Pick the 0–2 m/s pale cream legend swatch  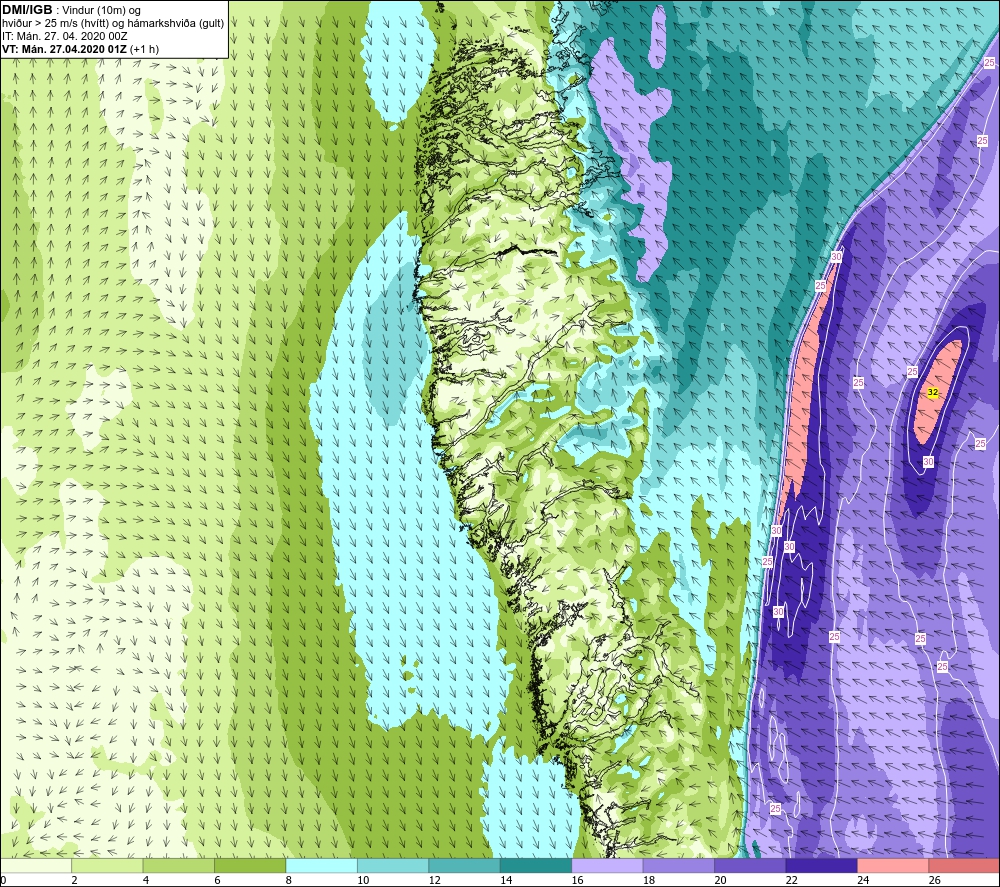pos(36,865)
